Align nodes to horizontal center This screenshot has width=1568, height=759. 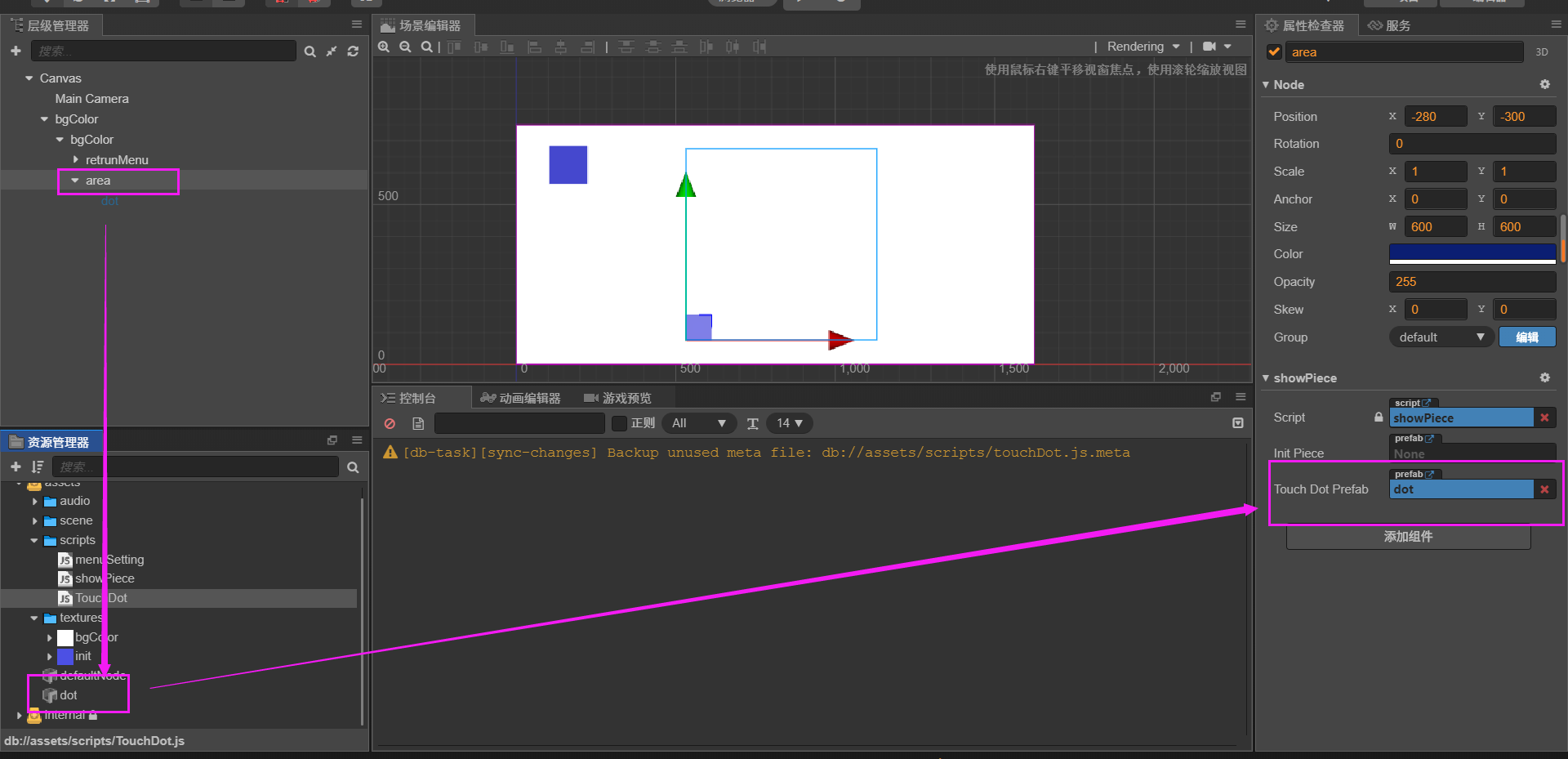561,47
